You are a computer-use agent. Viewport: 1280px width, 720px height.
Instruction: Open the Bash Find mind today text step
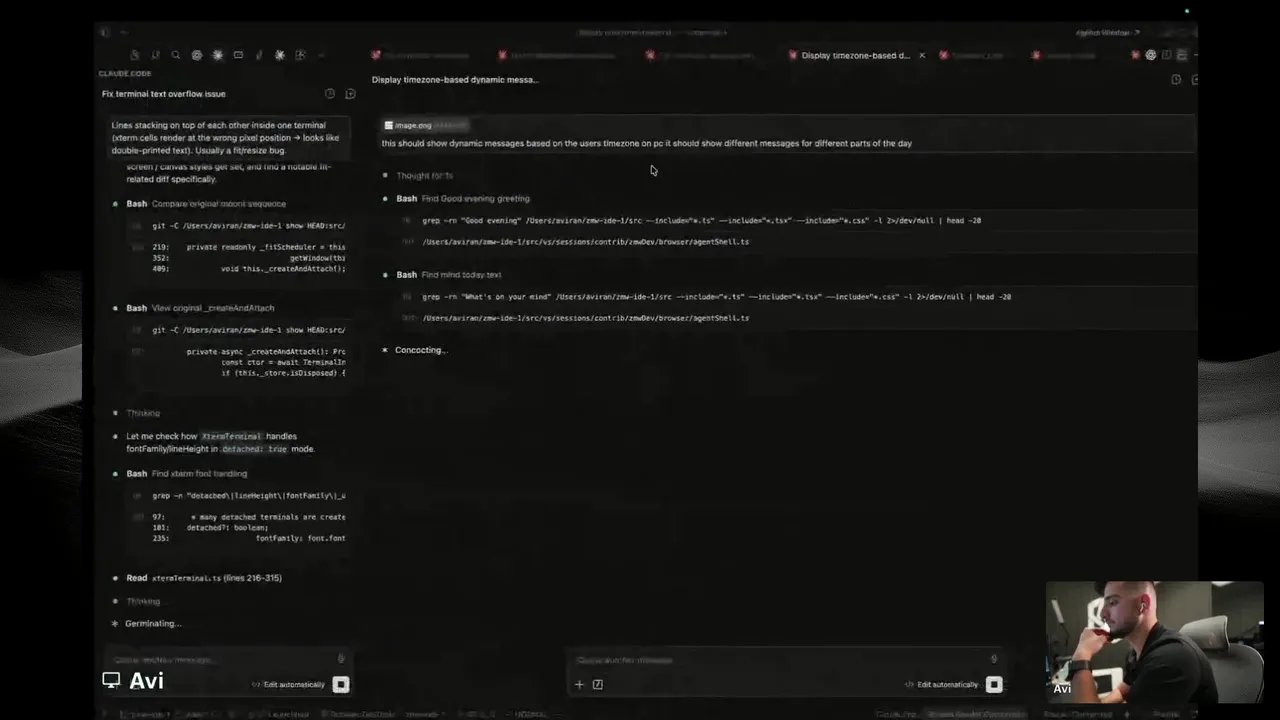click(x=449, y=275)
